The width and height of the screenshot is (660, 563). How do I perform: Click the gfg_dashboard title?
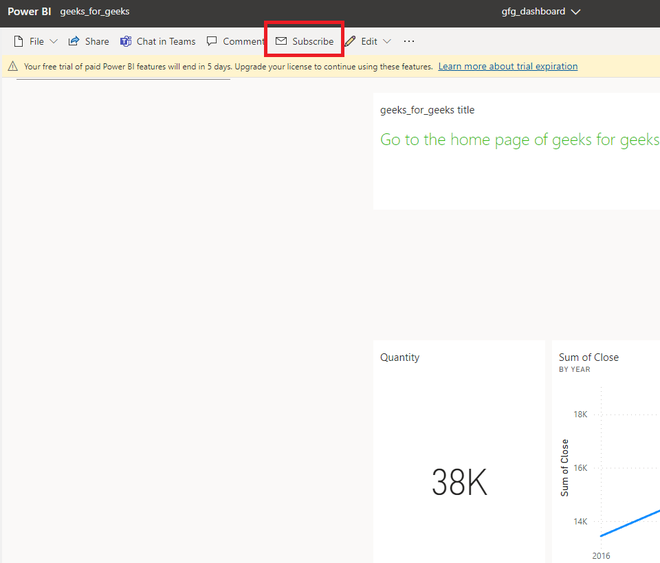(533, 11)
